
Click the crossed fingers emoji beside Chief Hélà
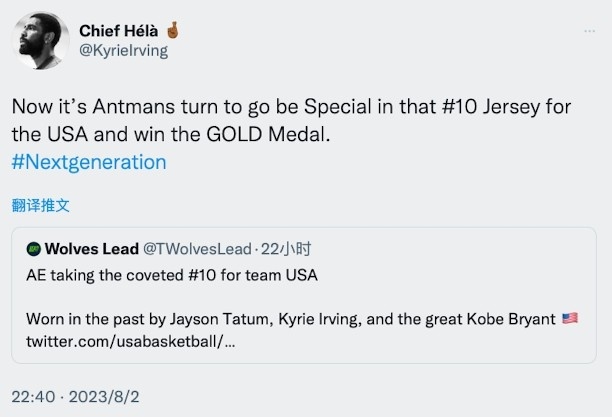[x=172, y=30]
